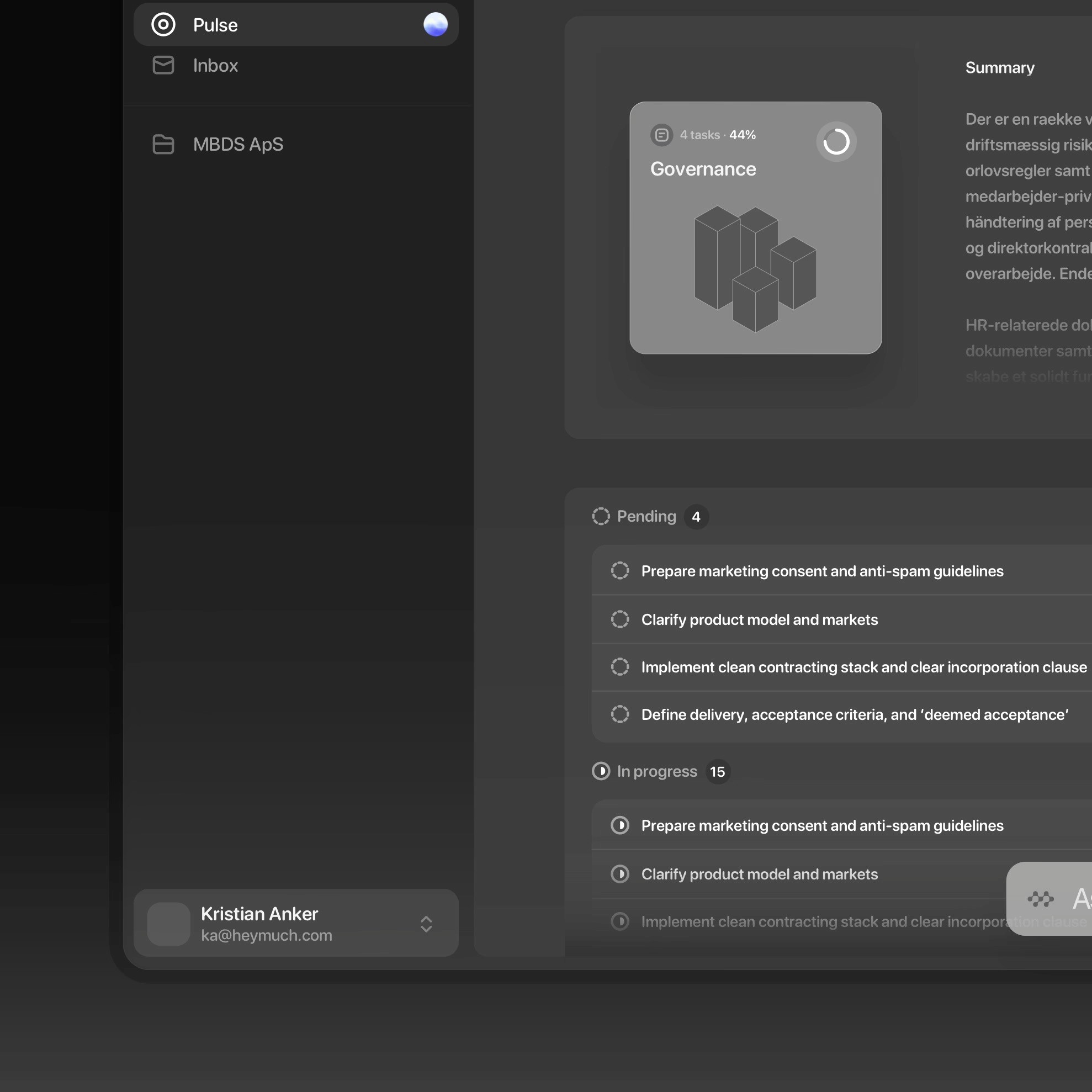
Task: Toggle status of in-progress 'Clarify product model and markets'
Action: (x=620, y=874)
